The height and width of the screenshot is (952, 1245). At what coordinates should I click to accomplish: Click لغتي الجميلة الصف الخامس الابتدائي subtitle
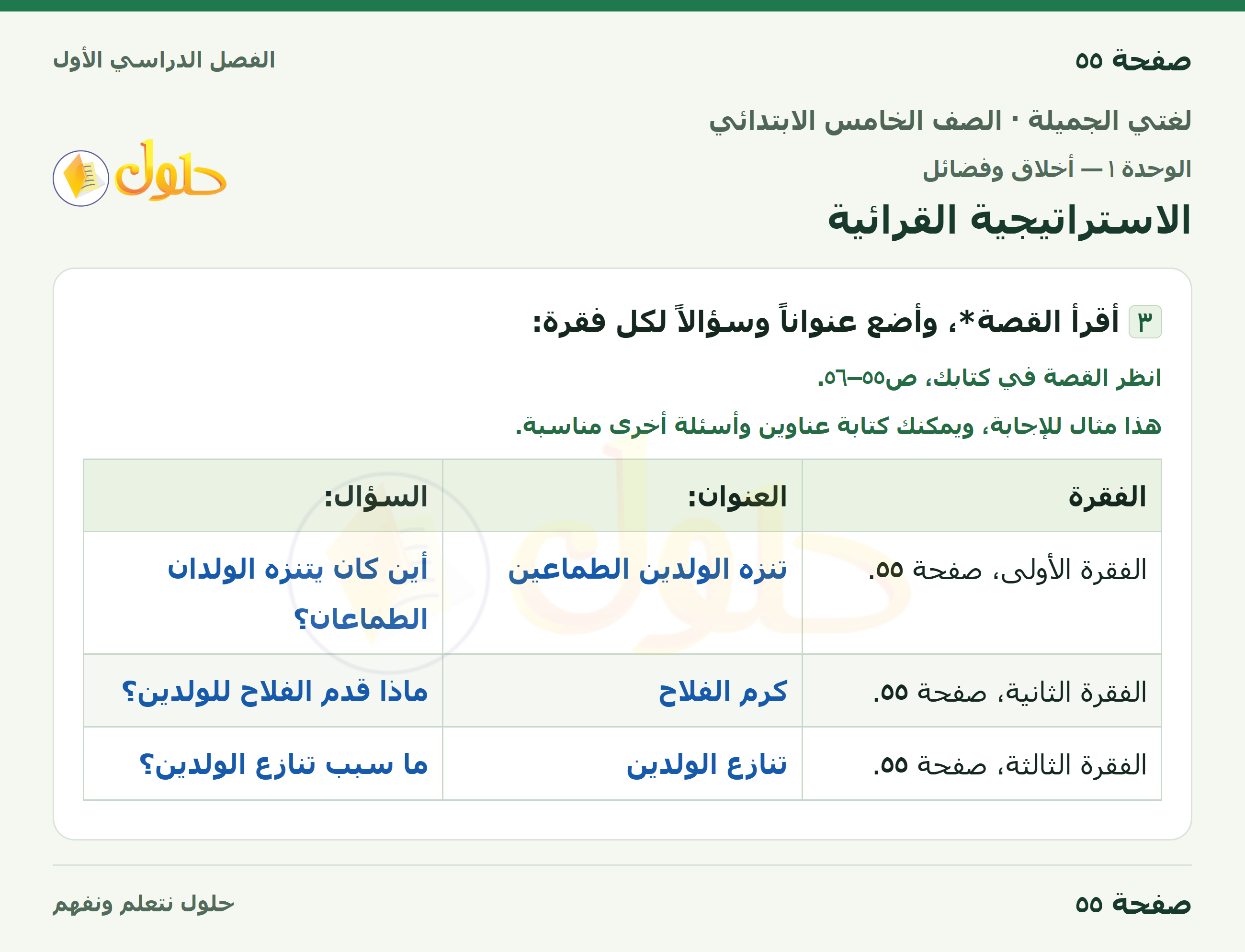(950, 121)
